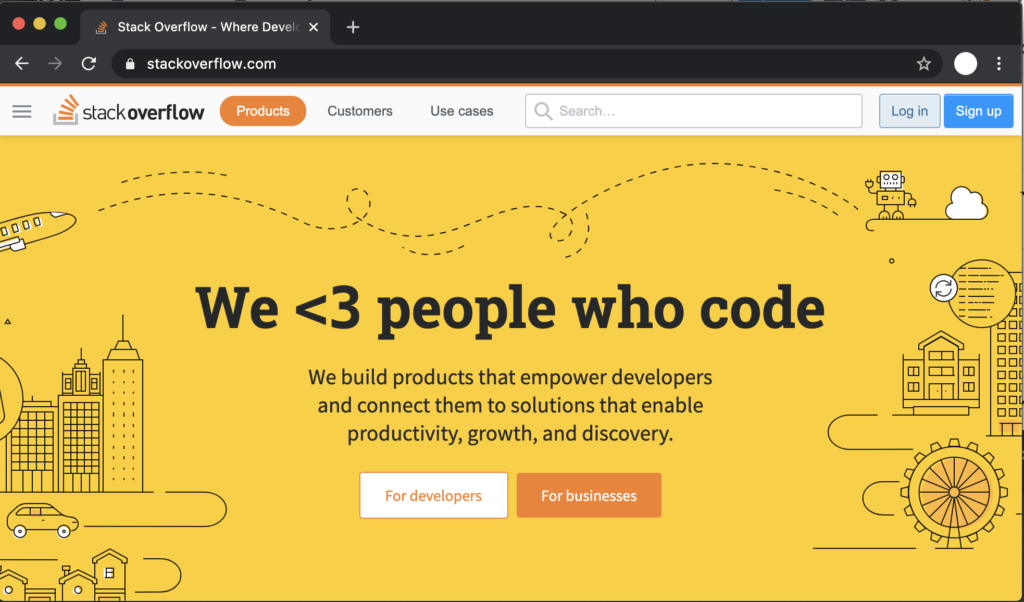Click the forward navigation arrow
The width and height of the screenshot is (1024, 602).
(x=54, y=63)
